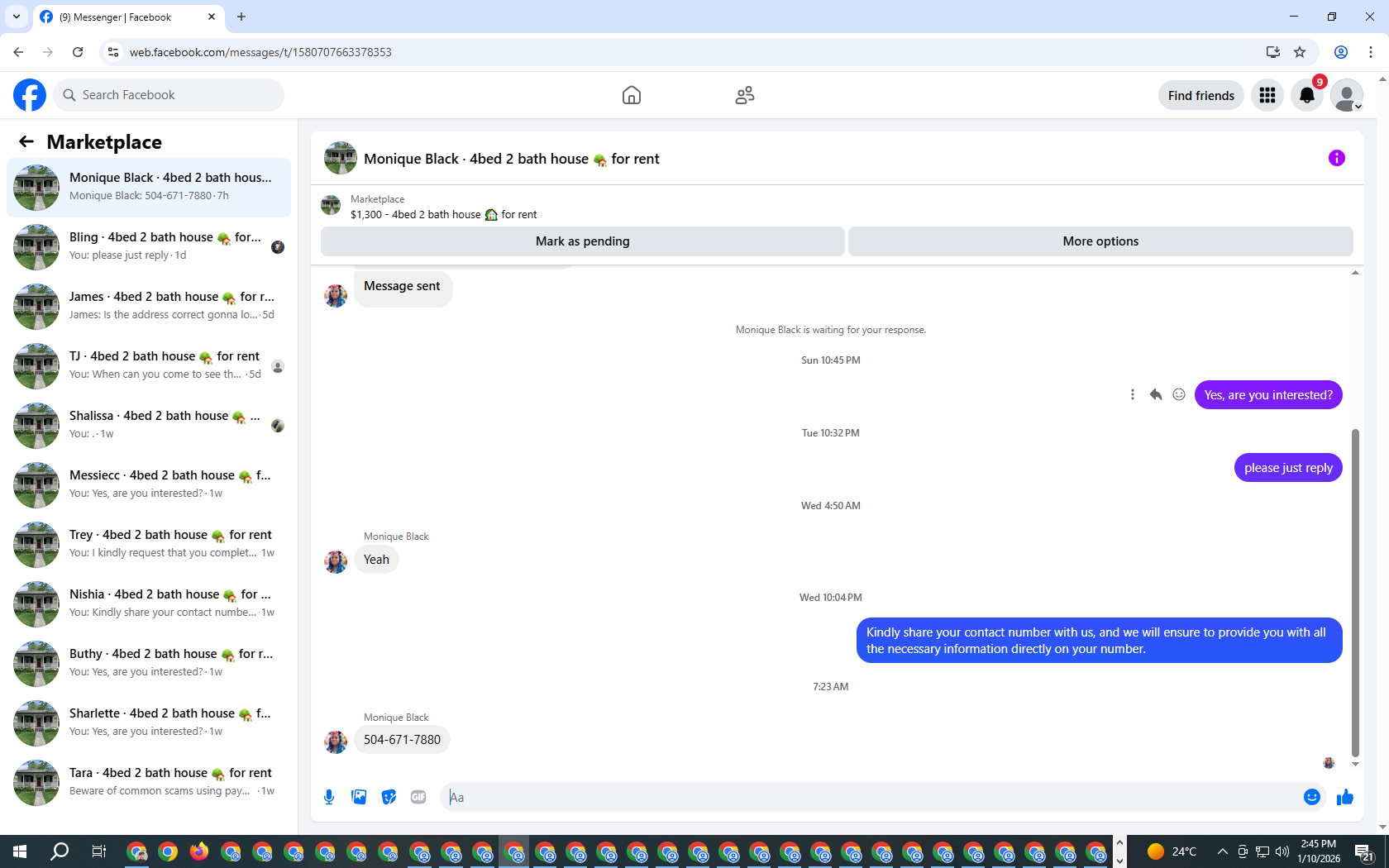Image resolution: width=1389 pixels, height=868 pixels.
Task: Open the emoji picker in composer
Action: (x=1311, y=797)
